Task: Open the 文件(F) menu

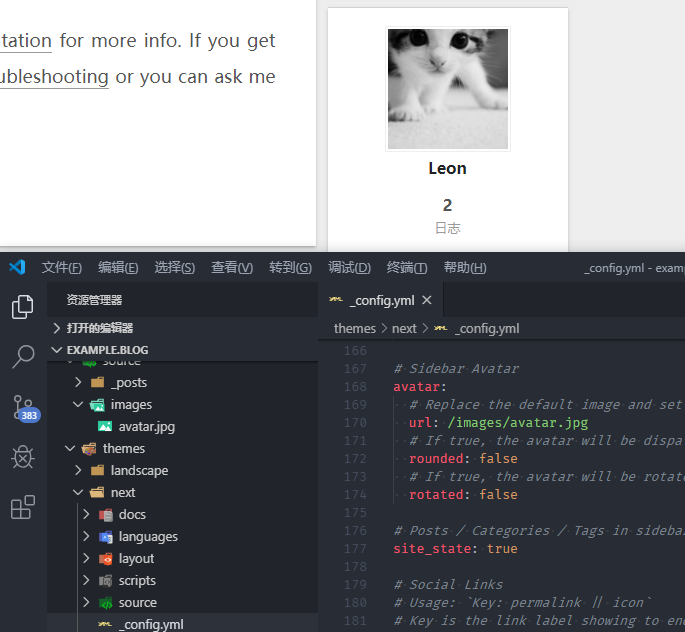Action: click(61, 267)
